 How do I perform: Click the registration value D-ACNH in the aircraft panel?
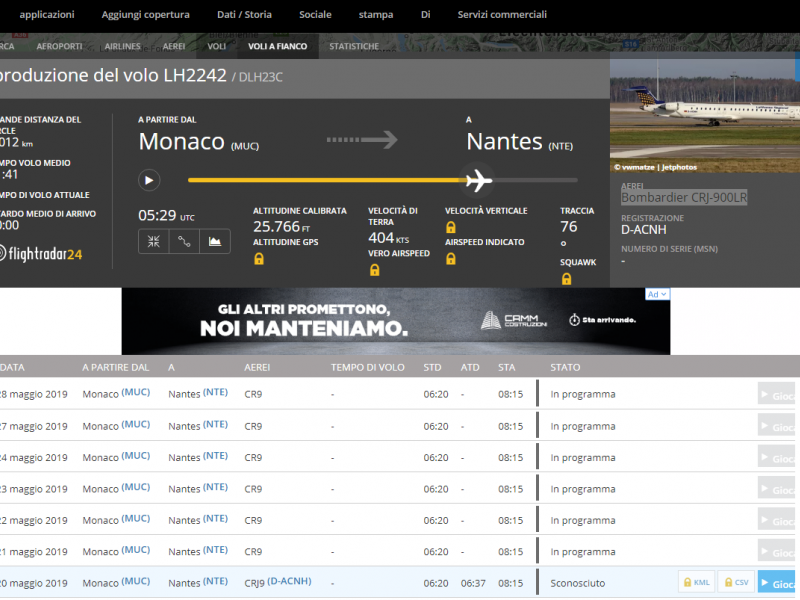pyautogui.click(x=644, y=230)
